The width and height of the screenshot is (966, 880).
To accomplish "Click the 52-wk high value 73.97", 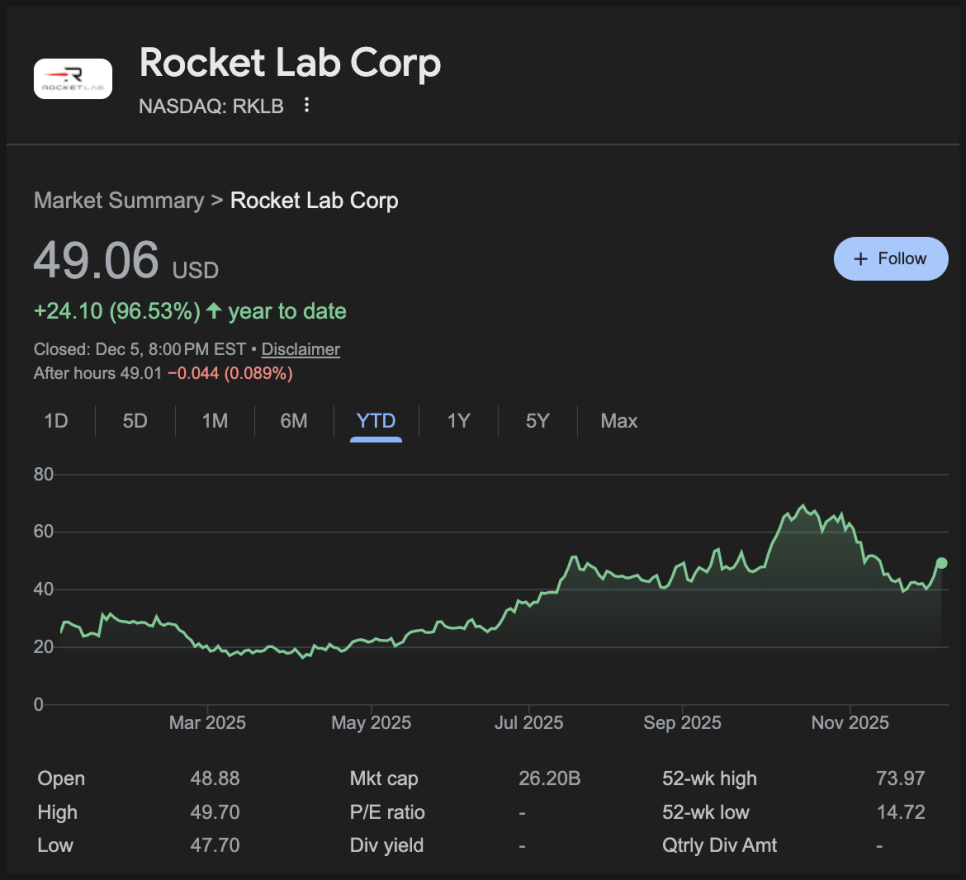I will [x=900, y=778].
